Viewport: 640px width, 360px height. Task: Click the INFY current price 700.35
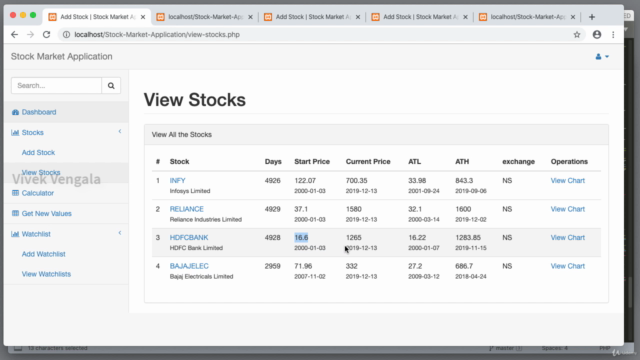pos(357,181)
